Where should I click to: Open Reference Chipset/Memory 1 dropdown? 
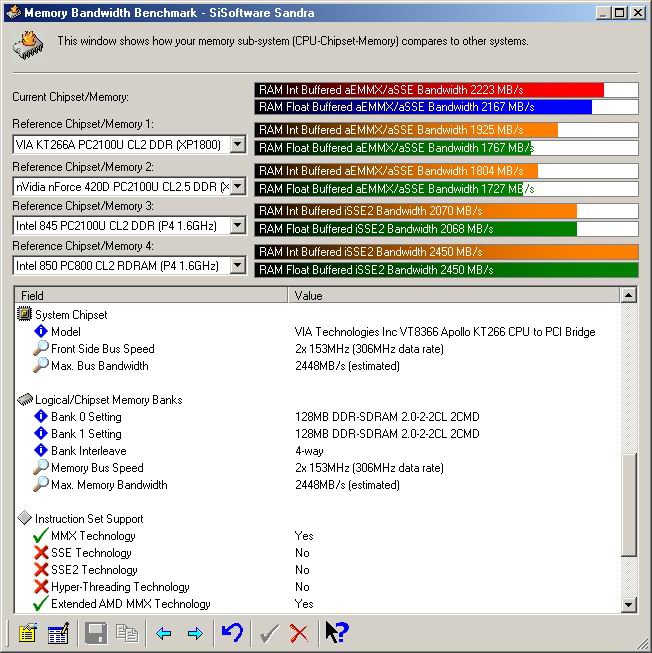pos(237,145)
